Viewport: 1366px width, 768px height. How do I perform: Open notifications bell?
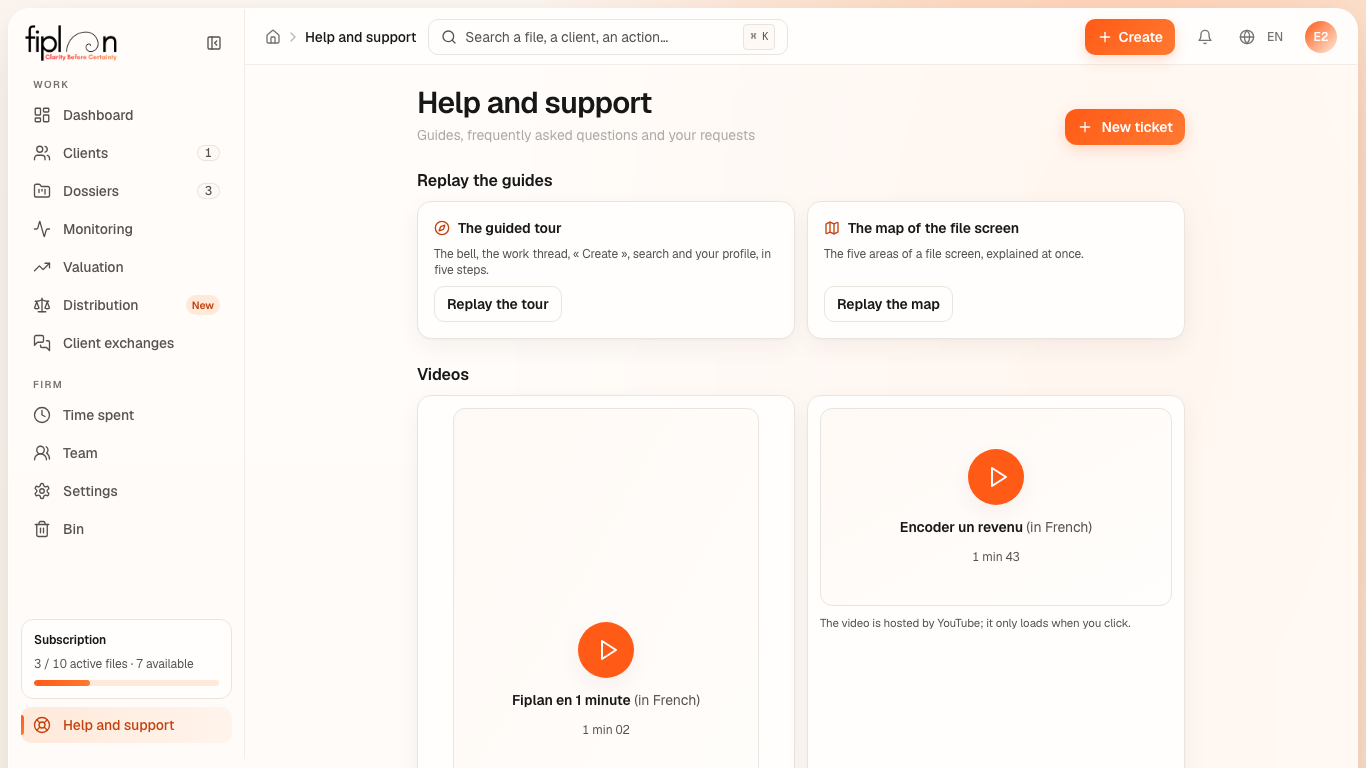click(x=1205, y=37)
